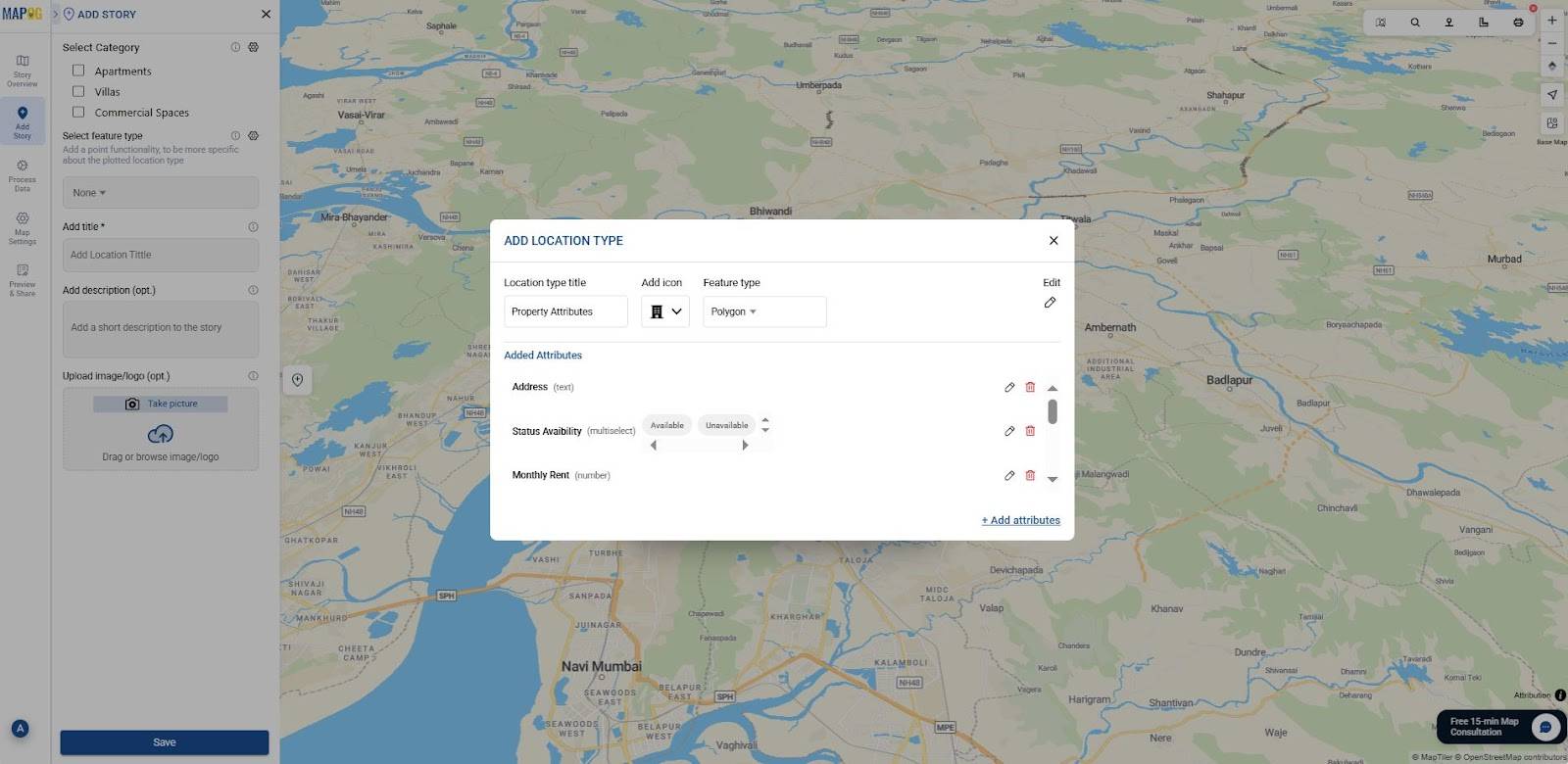Image resolution: width=1568 pixels, height=764 pixels.
Task: Open Map Settings in sidebar
Action: (x=22, y=227)
